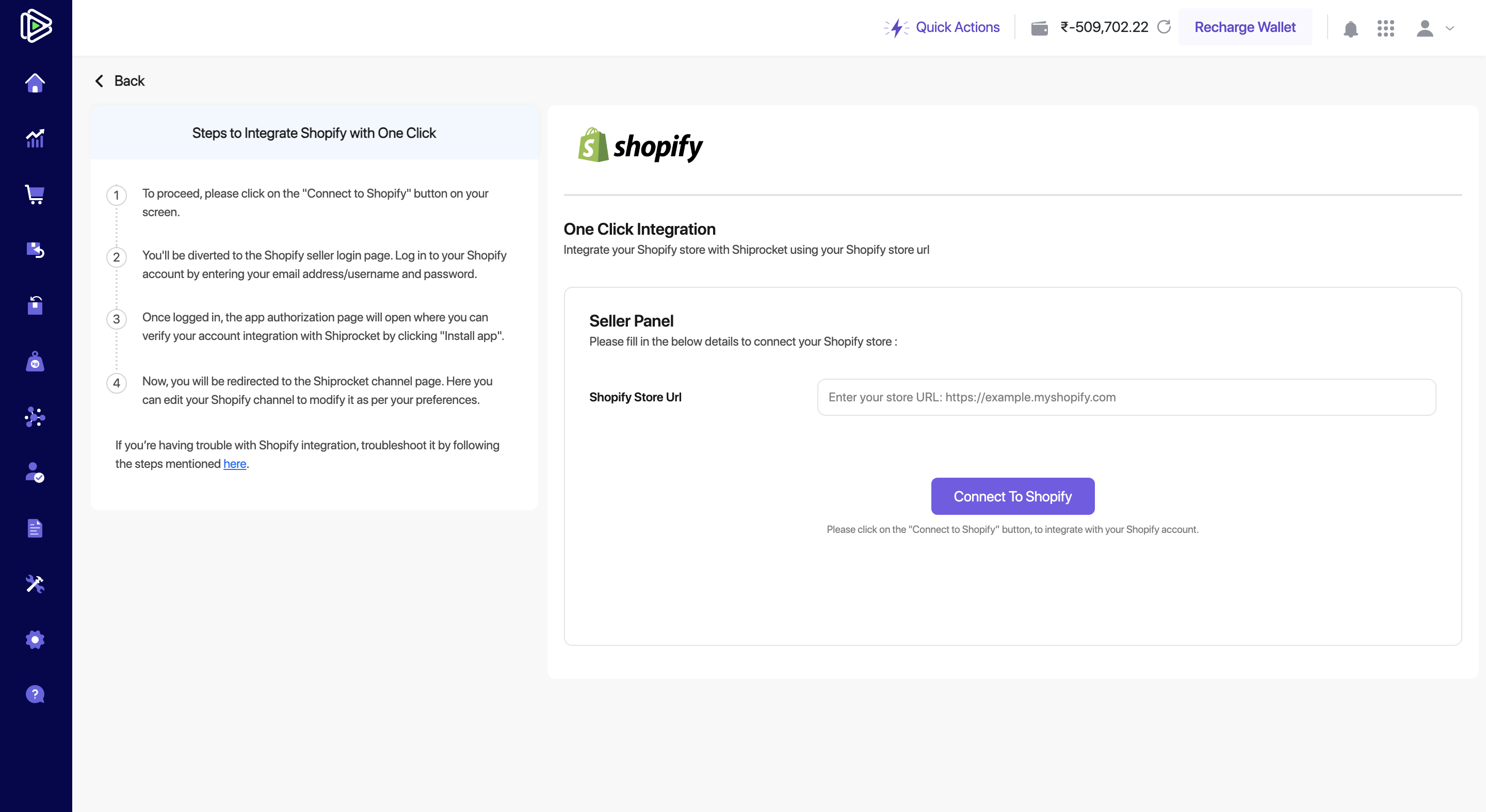Click the Connect To Shopify button
1486x812 pixels.
click(1012, 496)
